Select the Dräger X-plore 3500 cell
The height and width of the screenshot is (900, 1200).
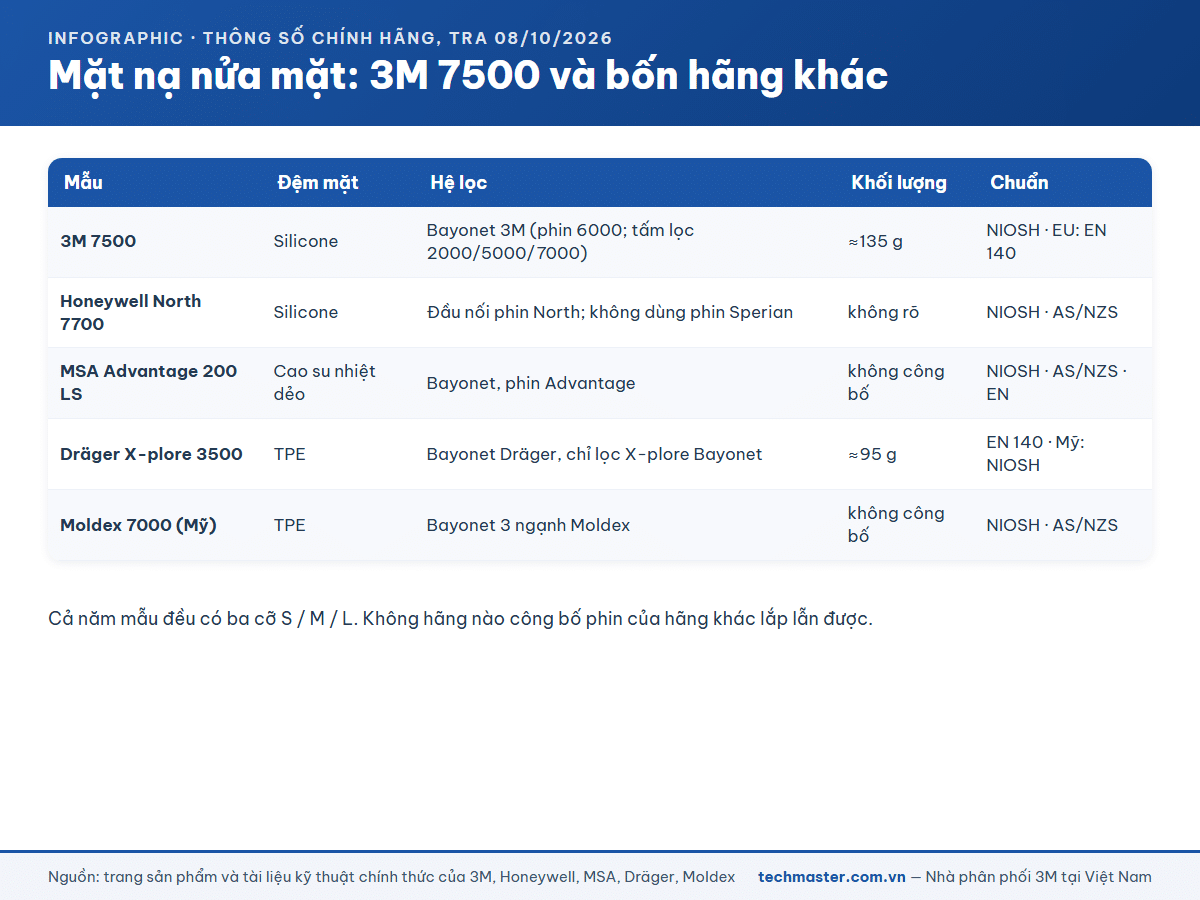(151, 454)
